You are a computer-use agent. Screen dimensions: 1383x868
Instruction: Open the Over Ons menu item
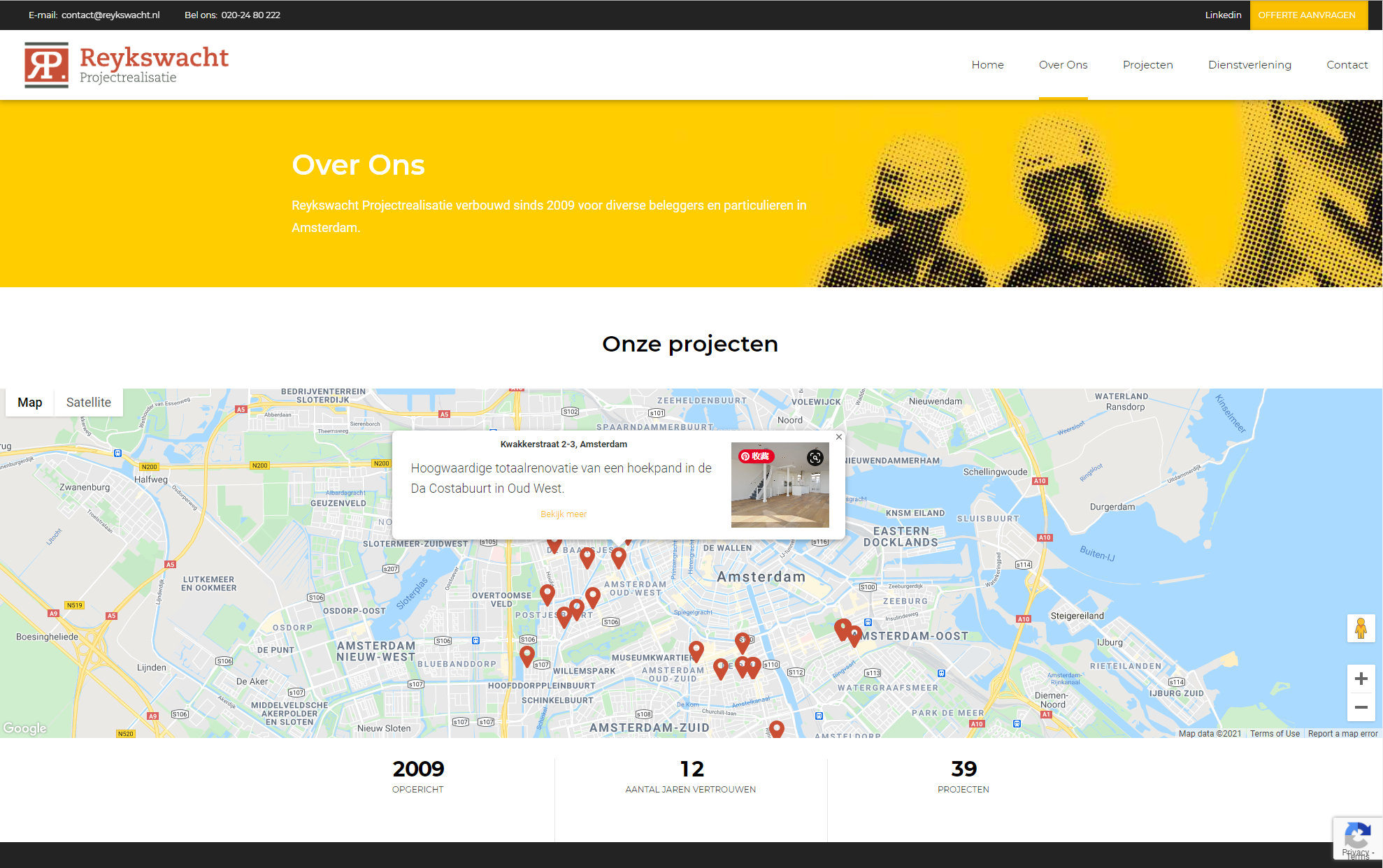click(x=1063, y=65)
